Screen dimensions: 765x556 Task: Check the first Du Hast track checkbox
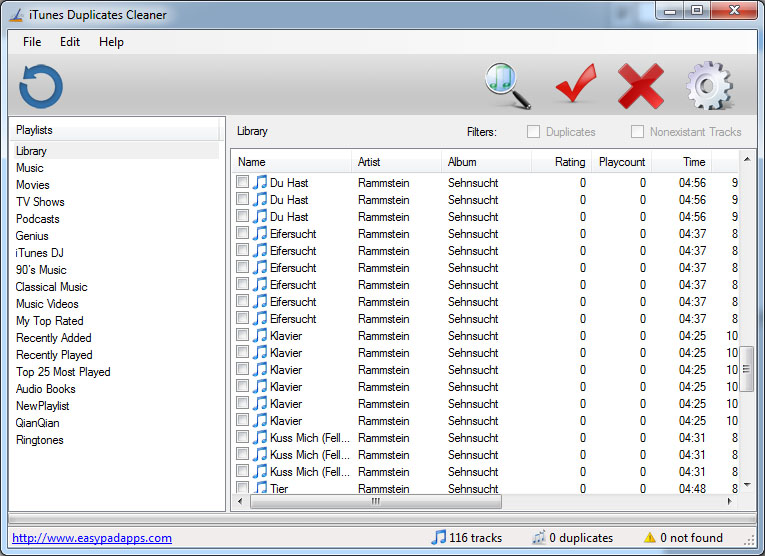point(242,182)
